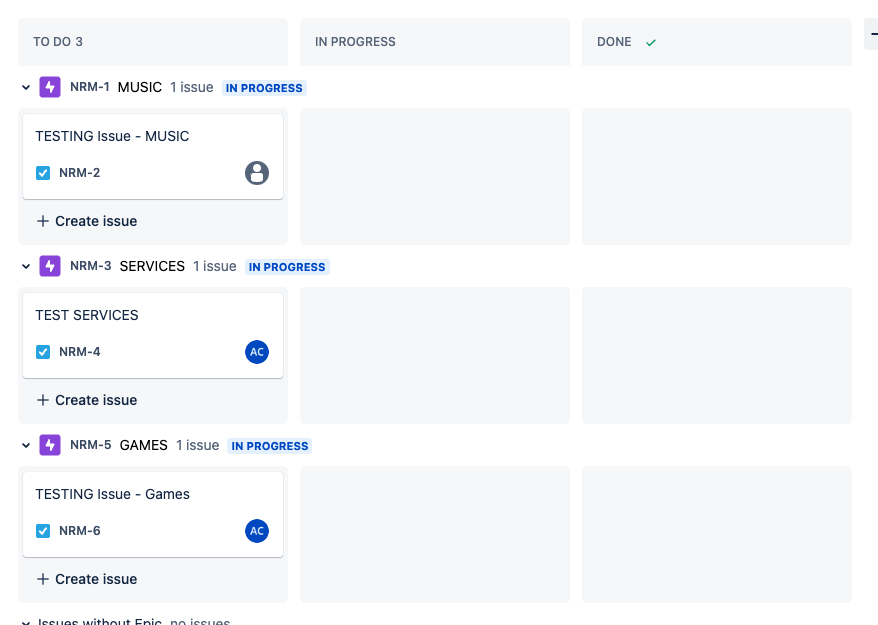Image resolution: width=878 pixels, height=625 pixels.
Task: Click the AC assignee avatar on NRM-6 card
Action: [257, 531]
